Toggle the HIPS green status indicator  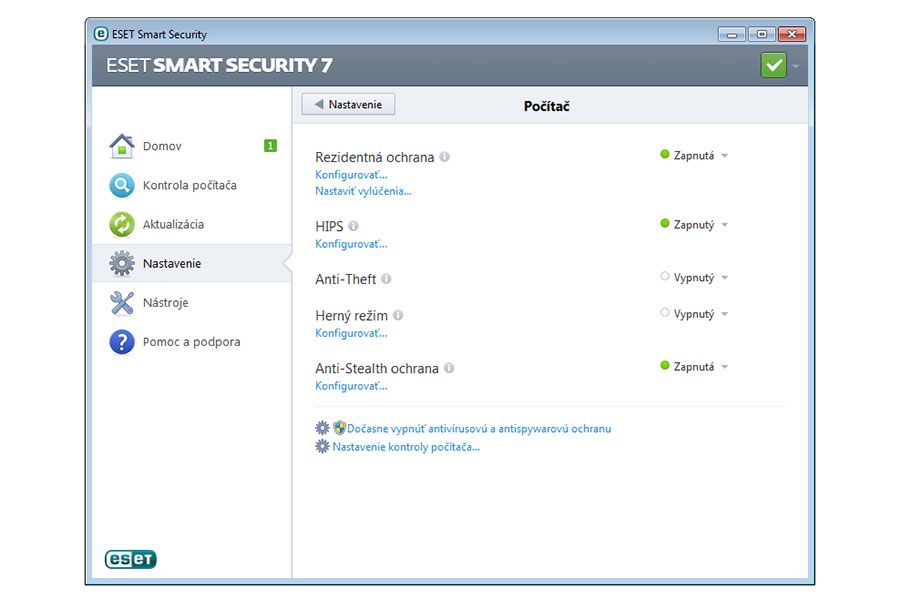(x=665, y=223)
